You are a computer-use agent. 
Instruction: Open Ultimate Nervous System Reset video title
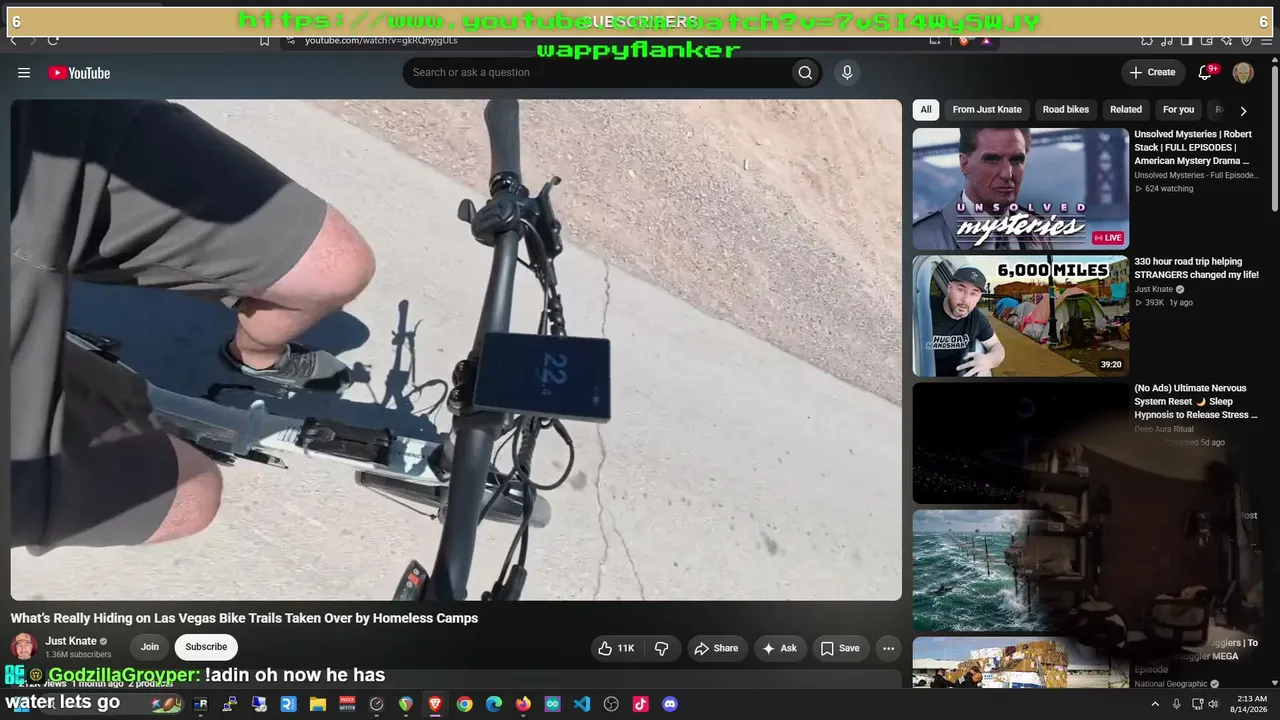tap(1196, 401)
